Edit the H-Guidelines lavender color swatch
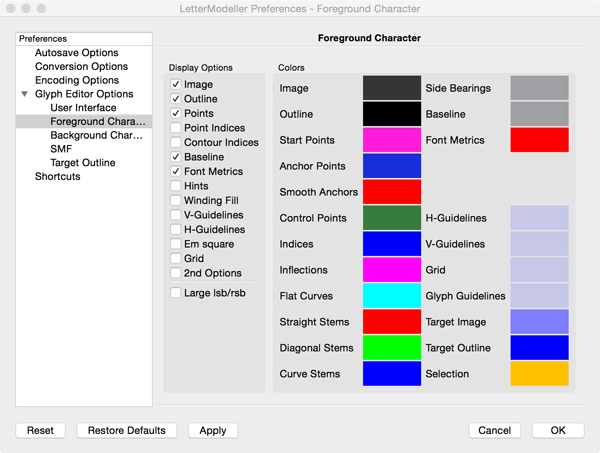The height and width of the screenshot is (453, 600). coord(540,218)
